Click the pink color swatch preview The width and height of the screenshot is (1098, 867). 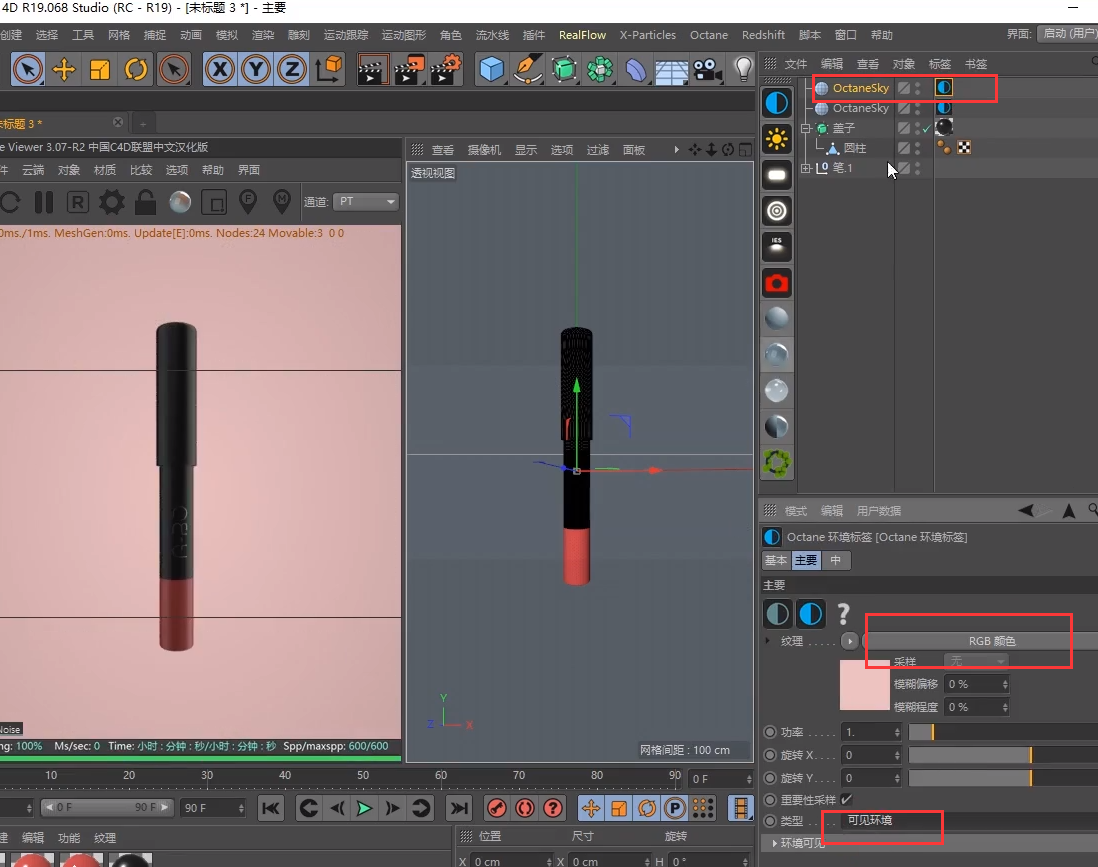click(x=864, y=685)
